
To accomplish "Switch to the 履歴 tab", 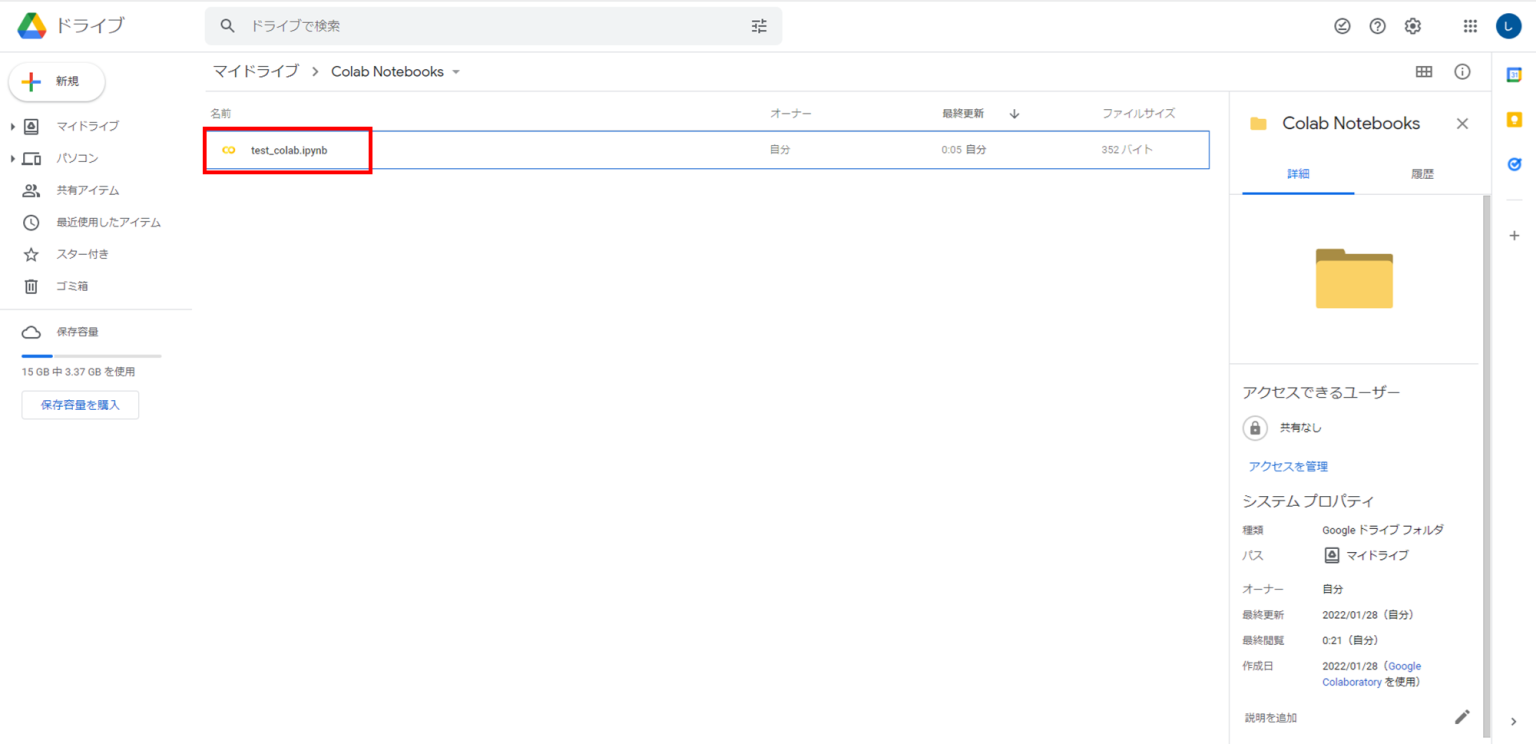I will tap(1422, 174).
